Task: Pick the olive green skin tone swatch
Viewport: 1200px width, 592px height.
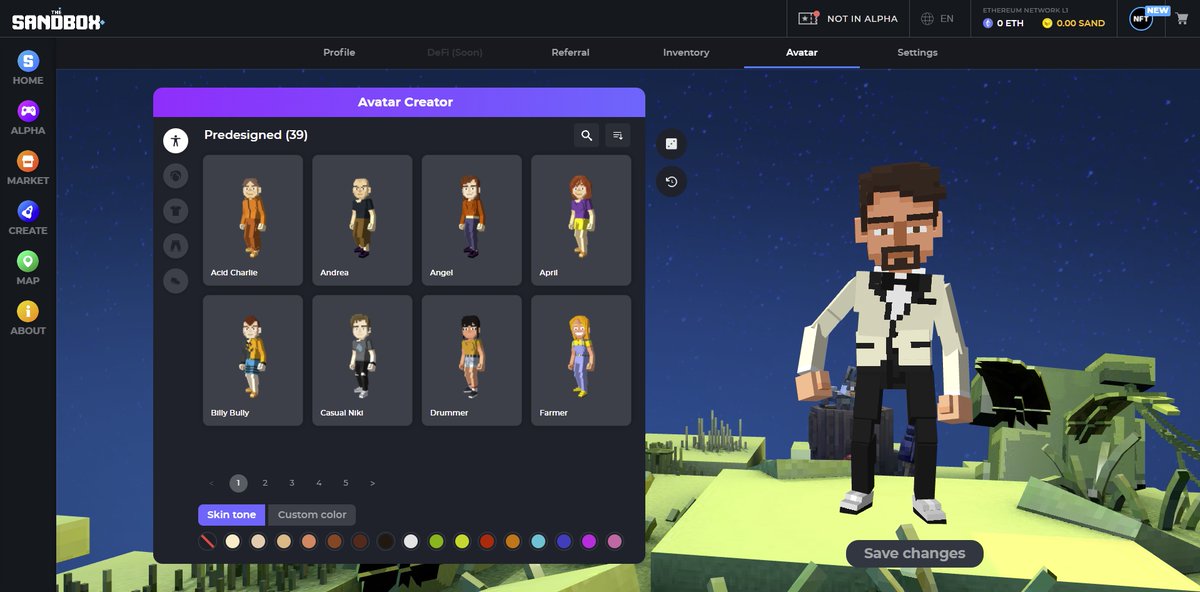Action: click(x=436, y=541)
